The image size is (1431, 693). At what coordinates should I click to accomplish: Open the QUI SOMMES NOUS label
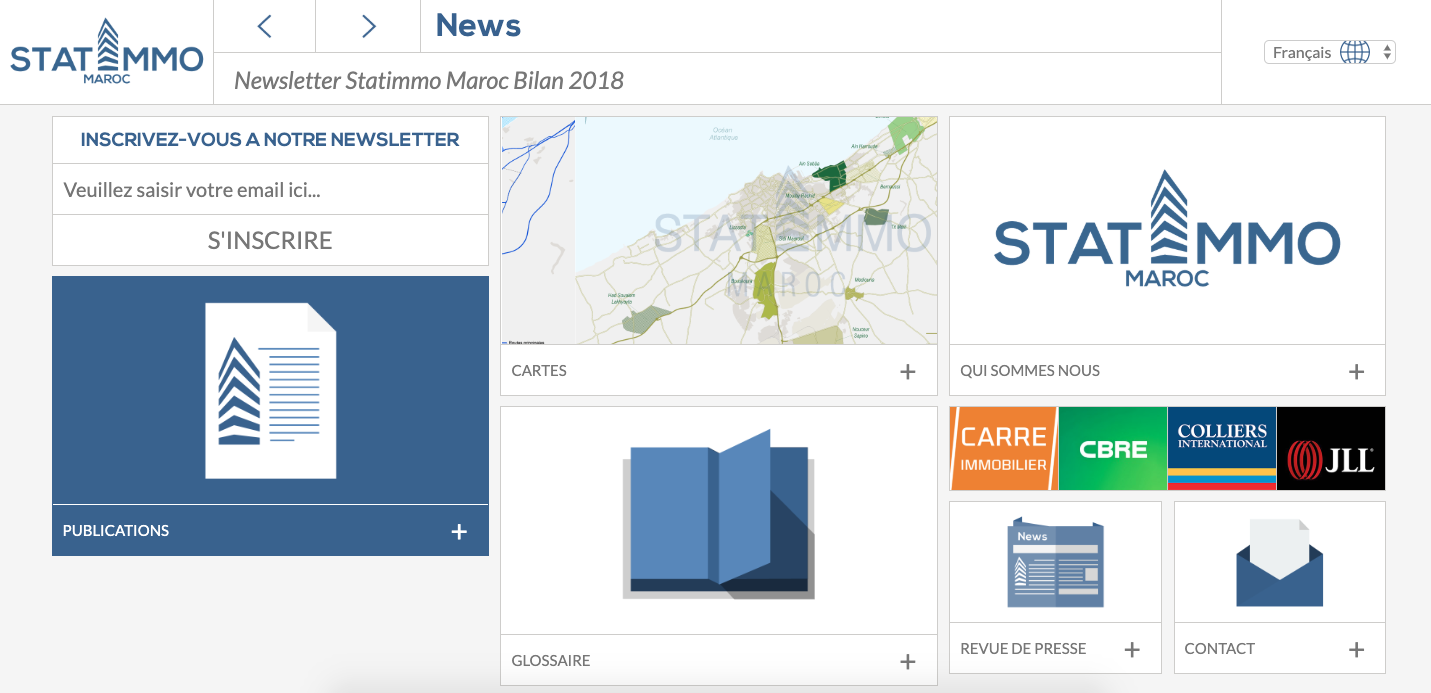[x=1030, y=371]
